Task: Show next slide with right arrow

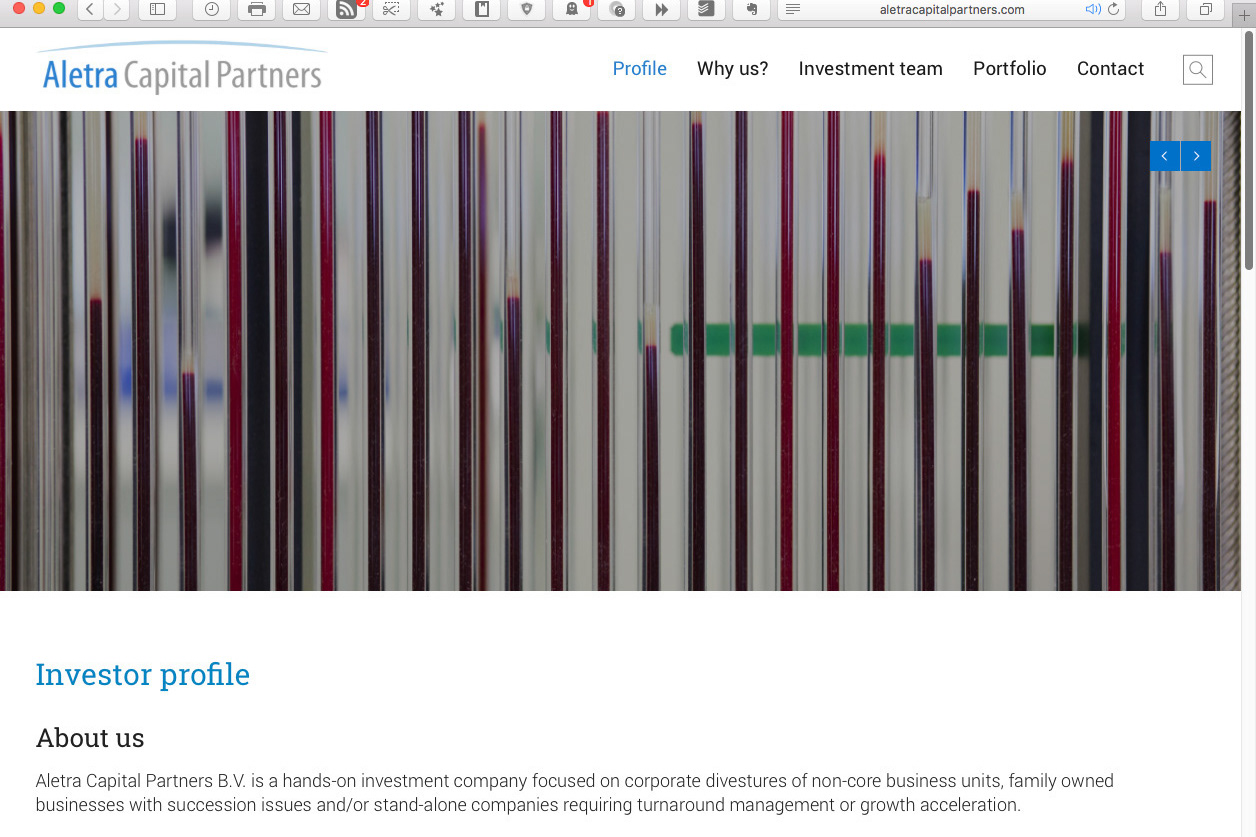Action: click(1196, 156)
